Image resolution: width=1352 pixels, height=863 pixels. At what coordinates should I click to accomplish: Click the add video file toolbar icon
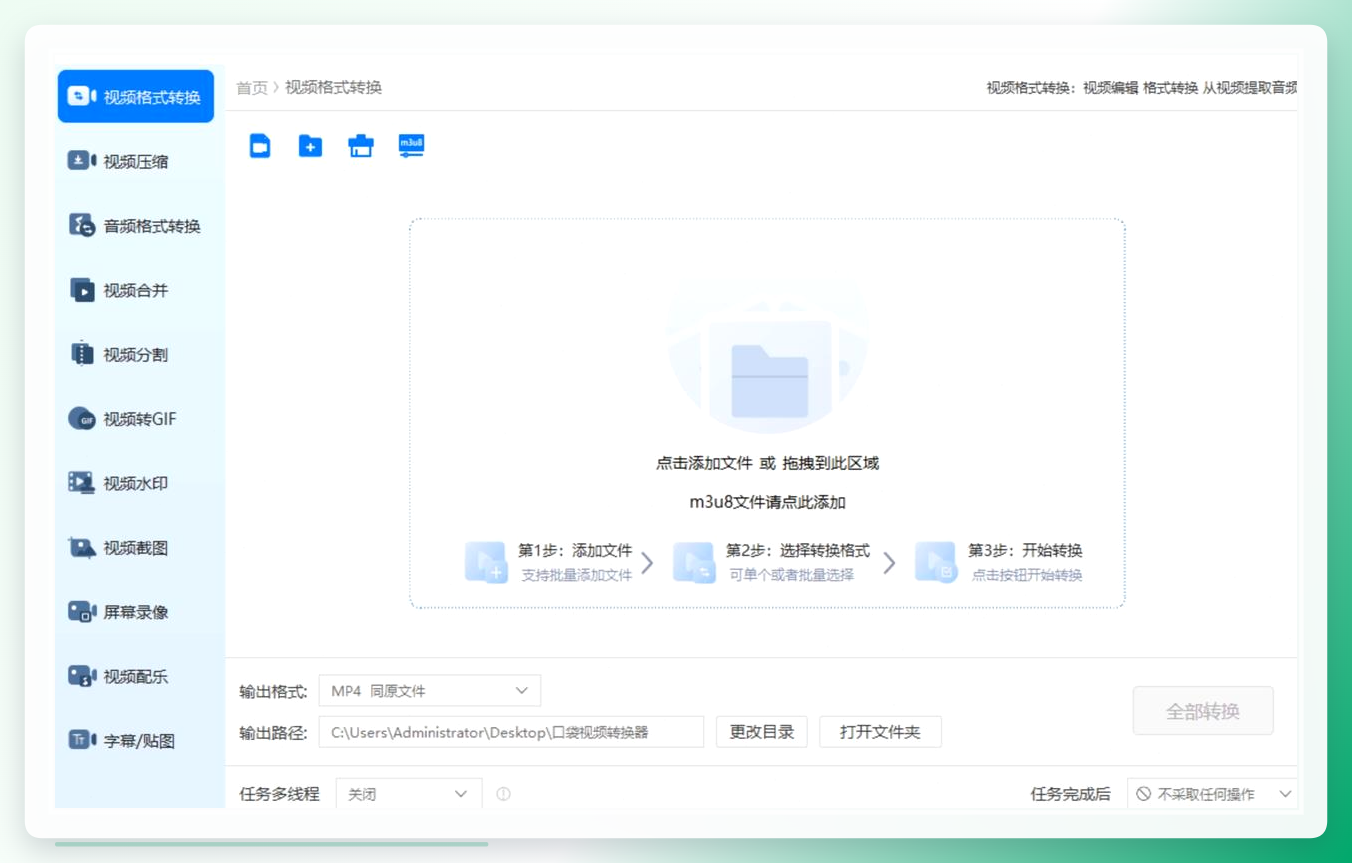(x=260, y=146)
